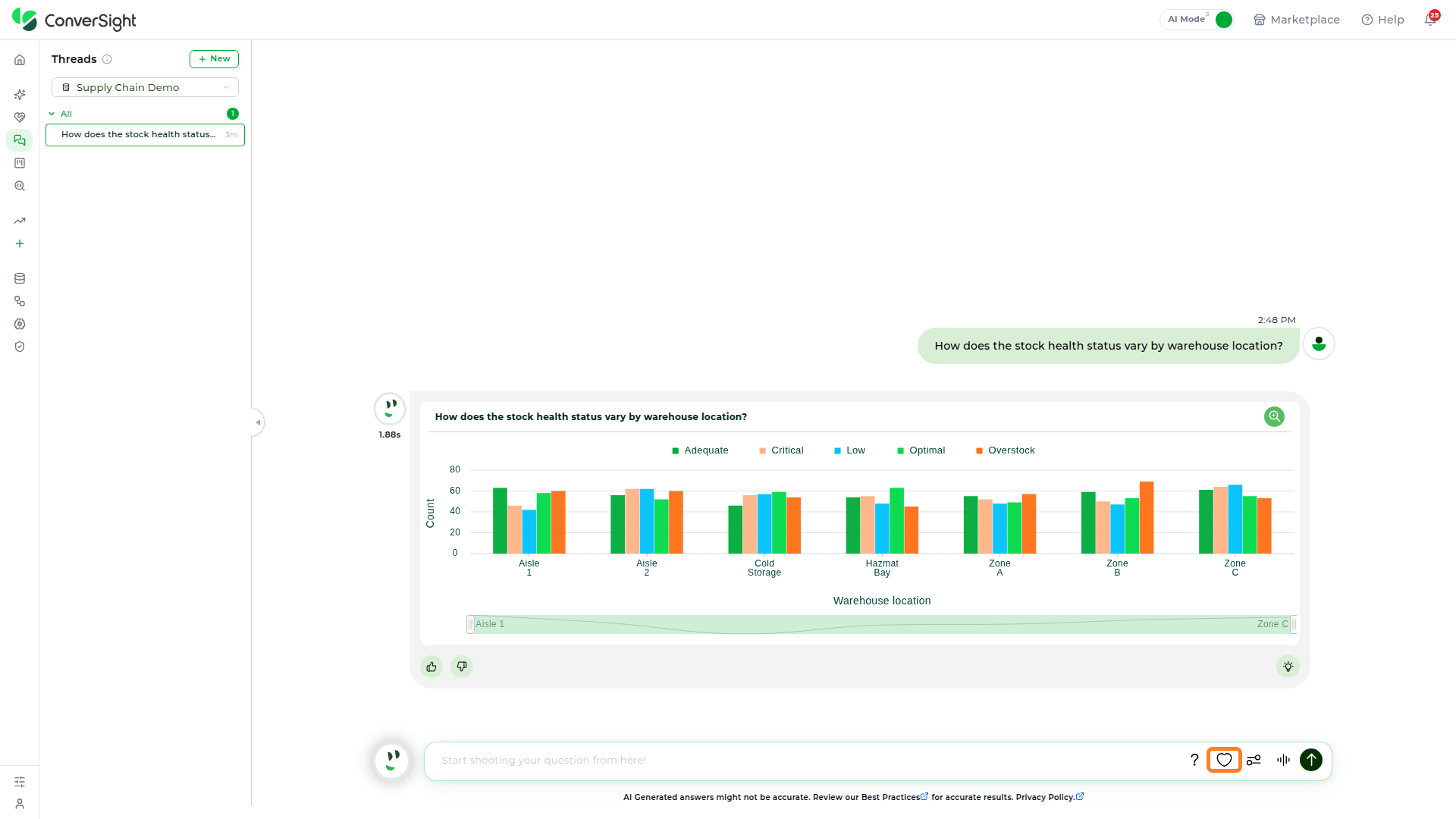Open the Best Practices link
Viewport: 1456px width, 819px height.
[x=895, y=797]
